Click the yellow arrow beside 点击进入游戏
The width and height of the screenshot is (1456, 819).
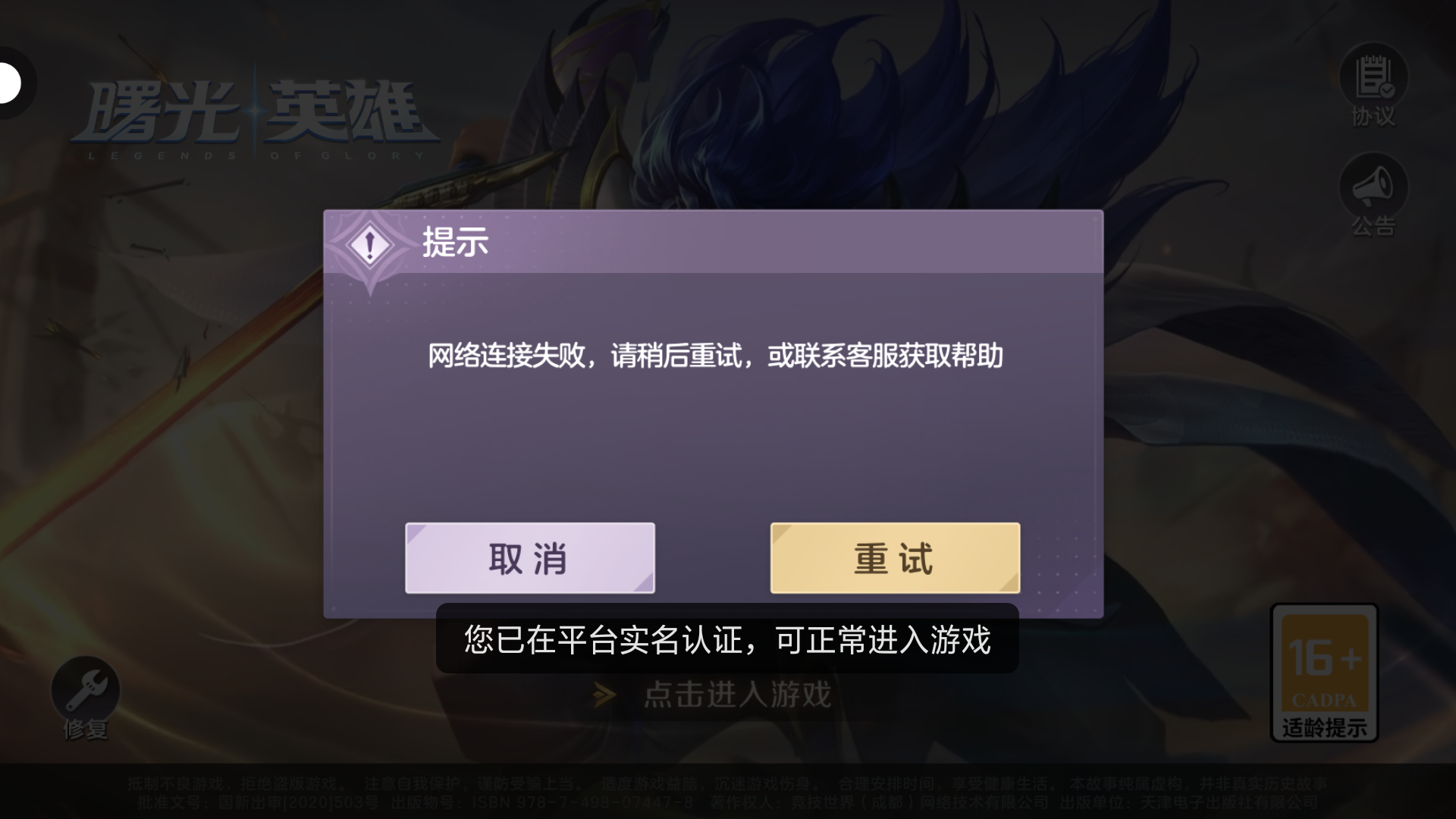pyautogui.click(x=604, y=695)
